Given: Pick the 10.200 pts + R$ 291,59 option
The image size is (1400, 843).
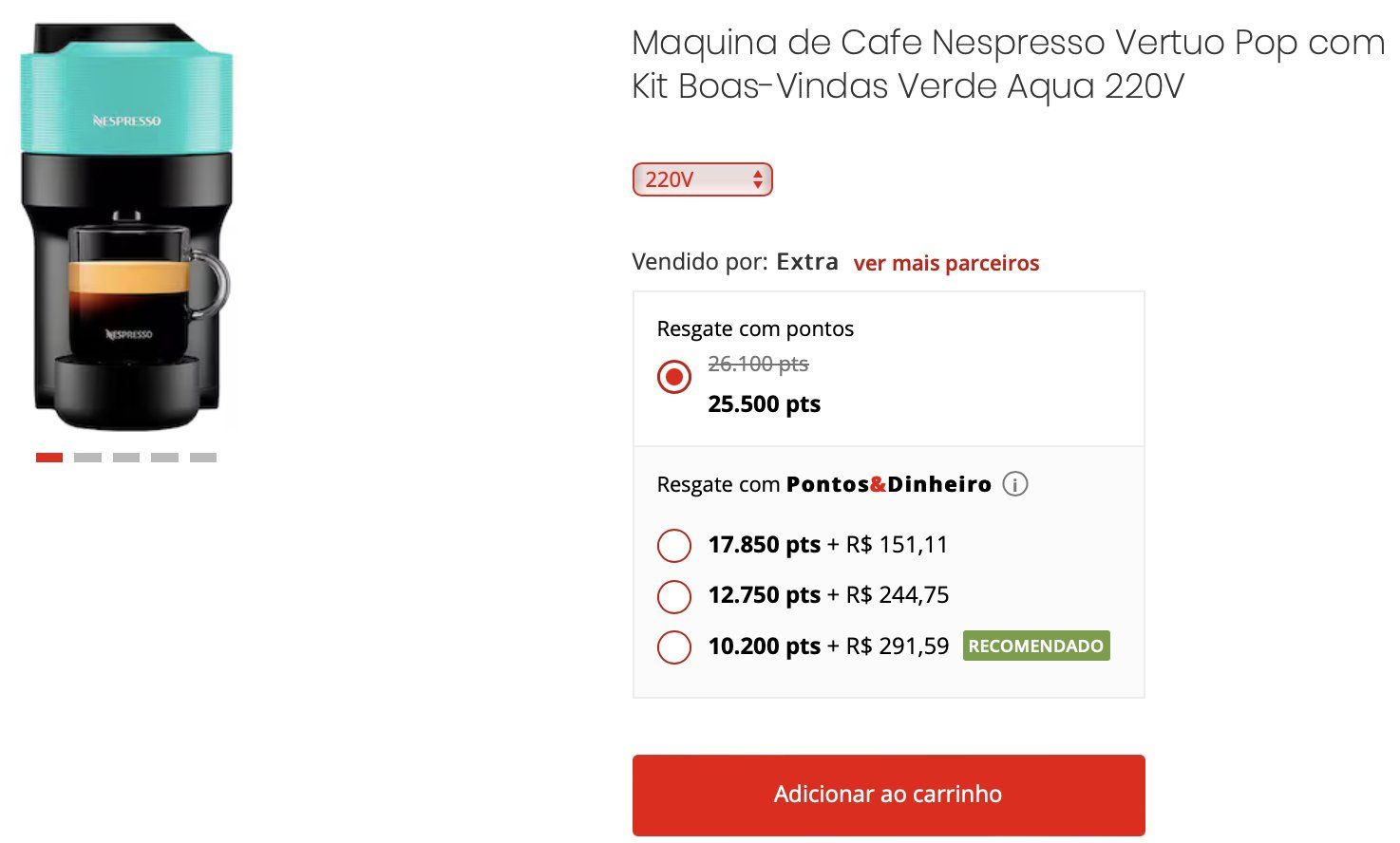Looking at the screenshot, I should 674,647.
